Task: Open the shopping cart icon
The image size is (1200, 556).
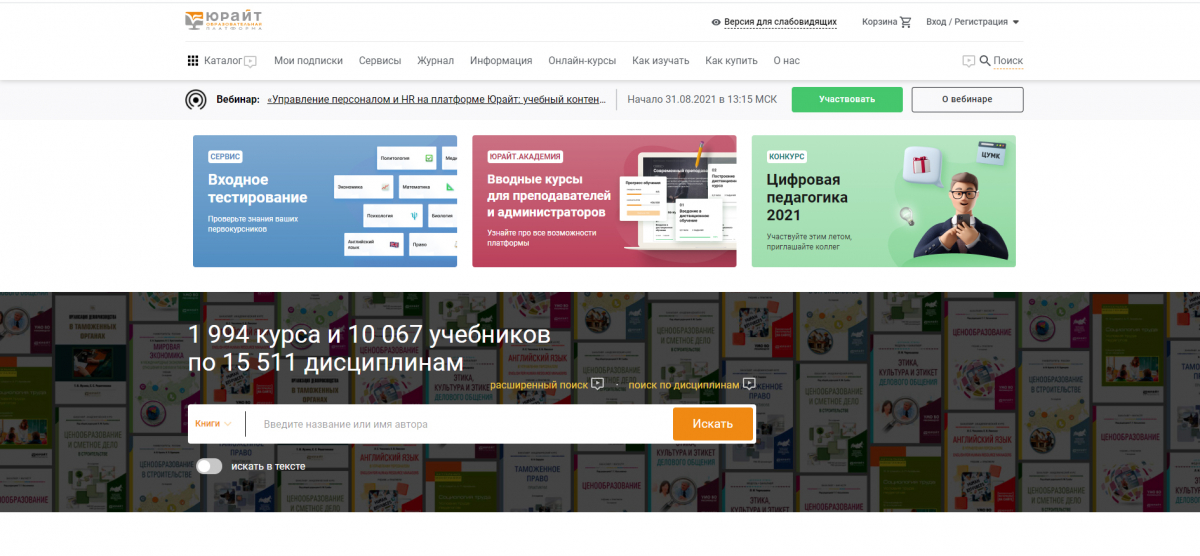Action: [906, 21]
